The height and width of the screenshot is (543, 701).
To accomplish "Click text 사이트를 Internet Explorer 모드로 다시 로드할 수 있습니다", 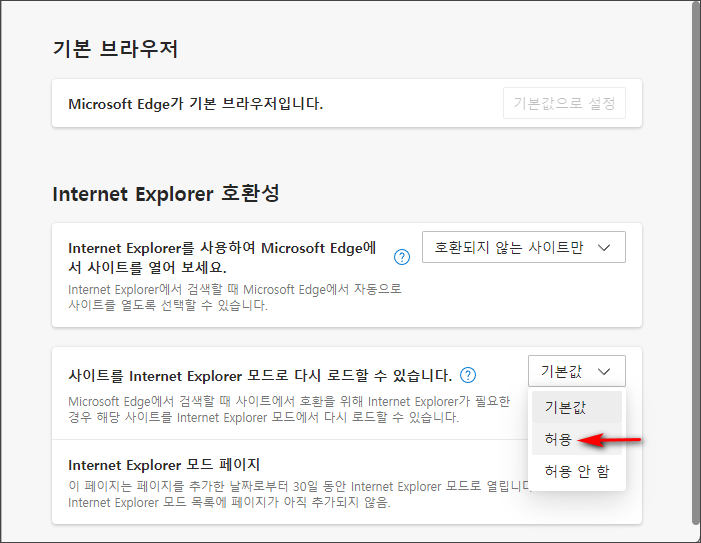I will coord(260,375).
